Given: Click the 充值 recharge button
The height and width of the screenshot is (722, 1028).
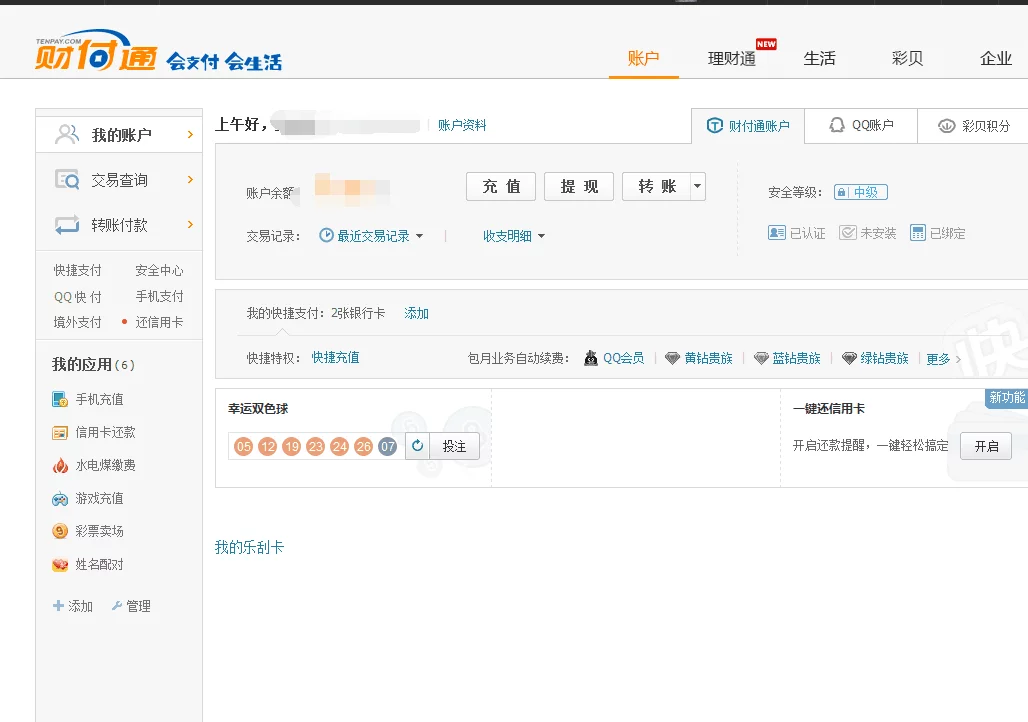Looking at the screenshot, I should point(501,186).
